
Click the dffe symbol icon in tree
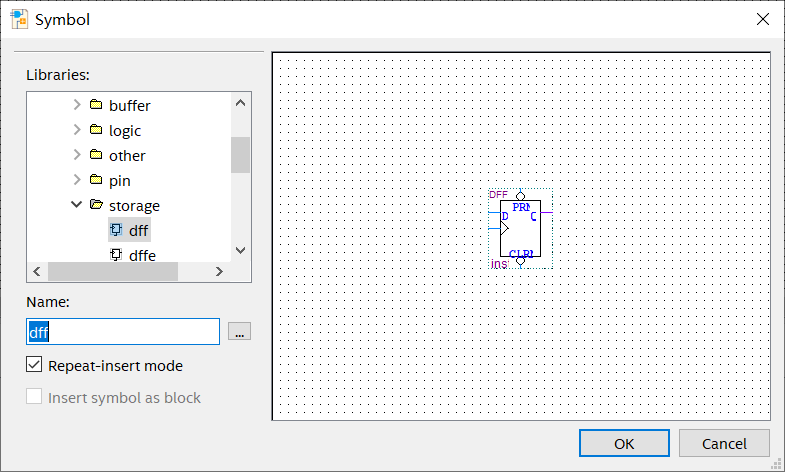(116, 255)
